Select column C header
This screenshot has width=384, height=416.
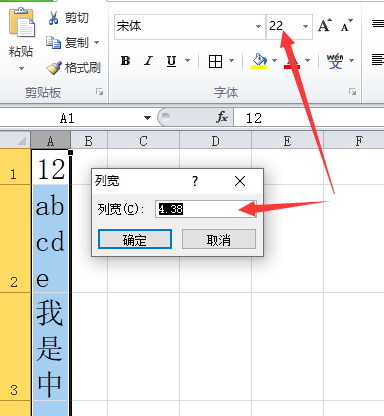point(143,140)
